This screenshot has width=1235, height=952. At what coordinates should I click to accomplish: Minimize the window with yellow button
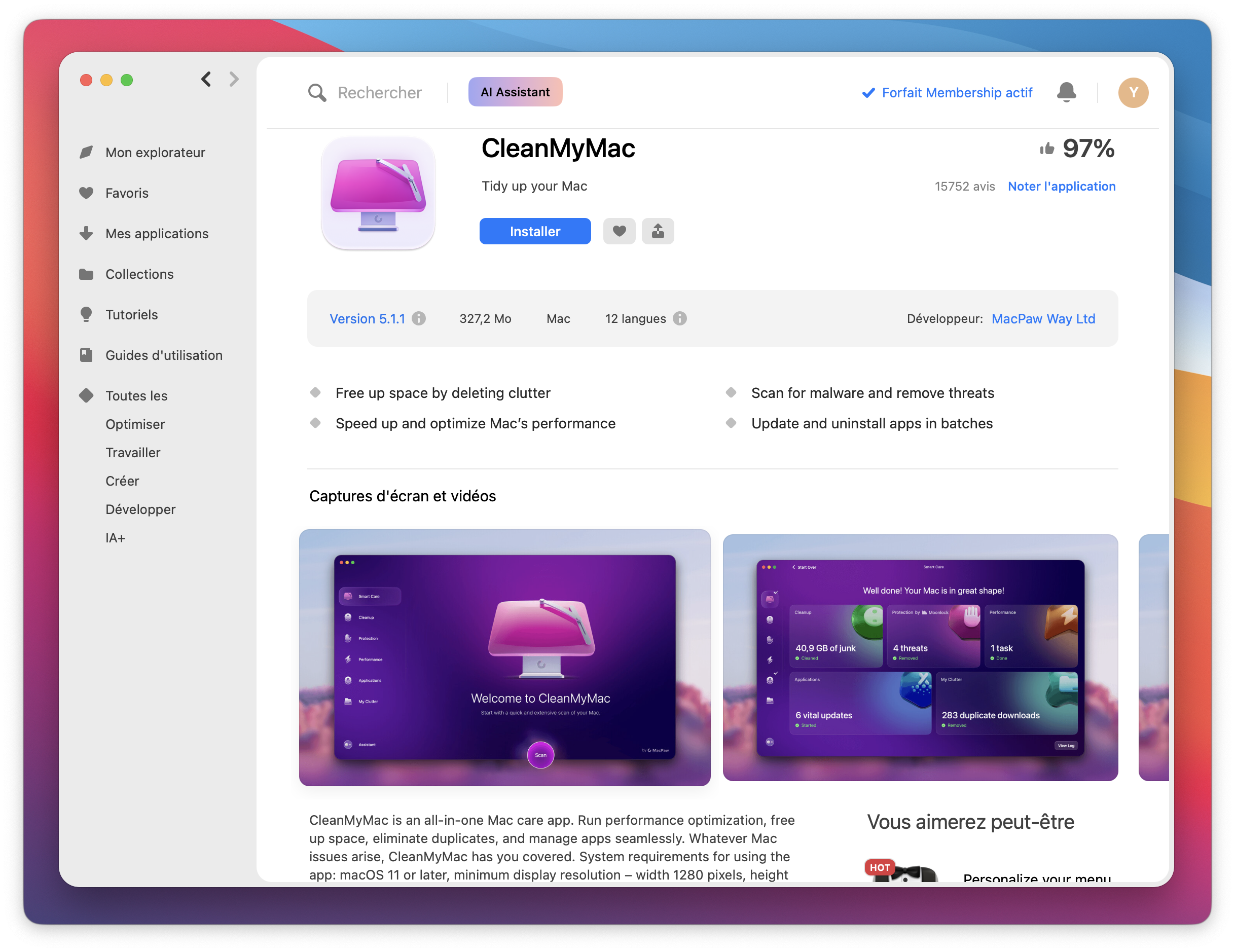(x=106, y=80)
